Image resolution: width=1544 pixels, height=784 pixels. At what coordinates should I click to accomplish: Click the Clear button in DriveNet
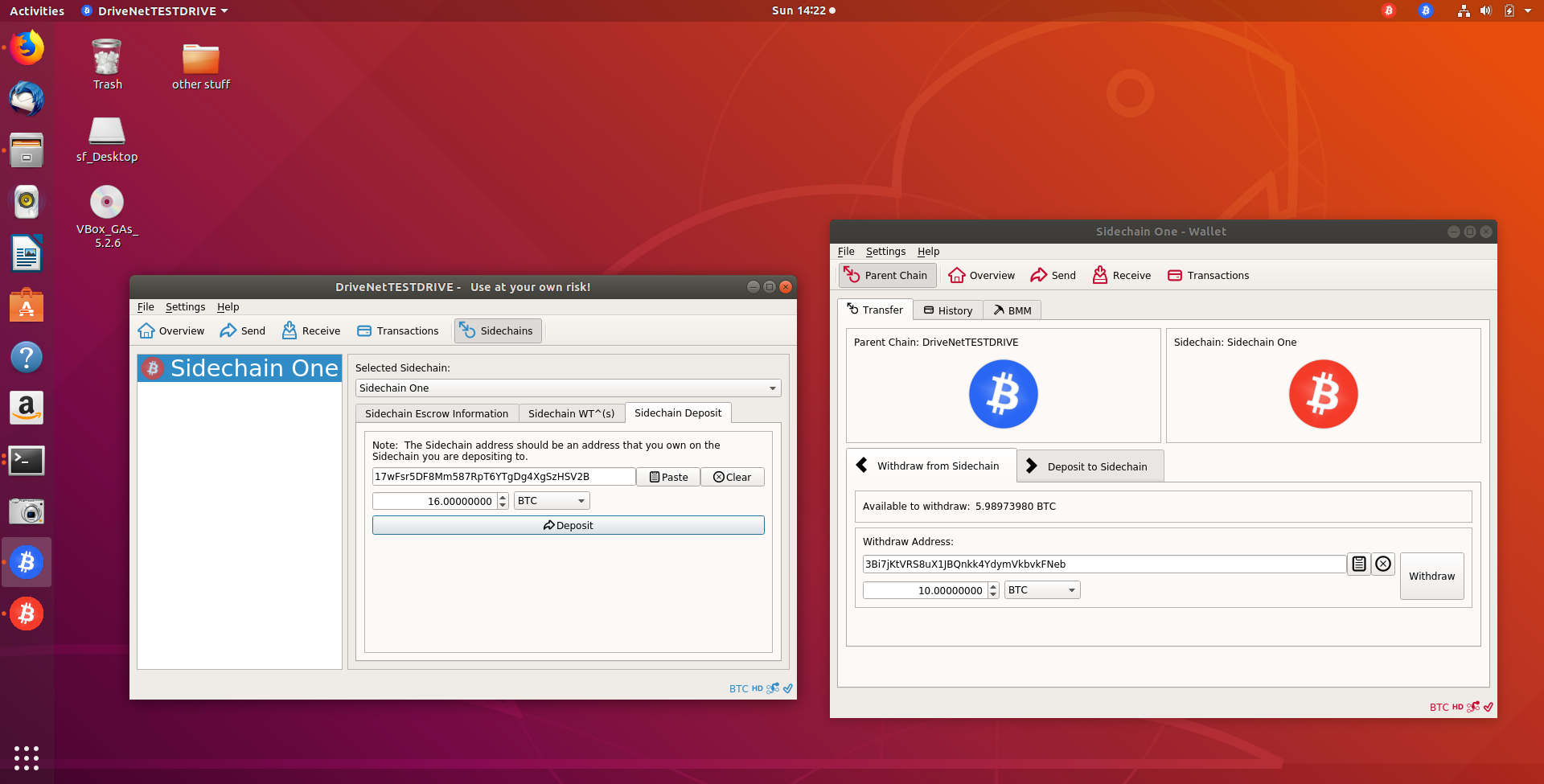pos(732,477)
